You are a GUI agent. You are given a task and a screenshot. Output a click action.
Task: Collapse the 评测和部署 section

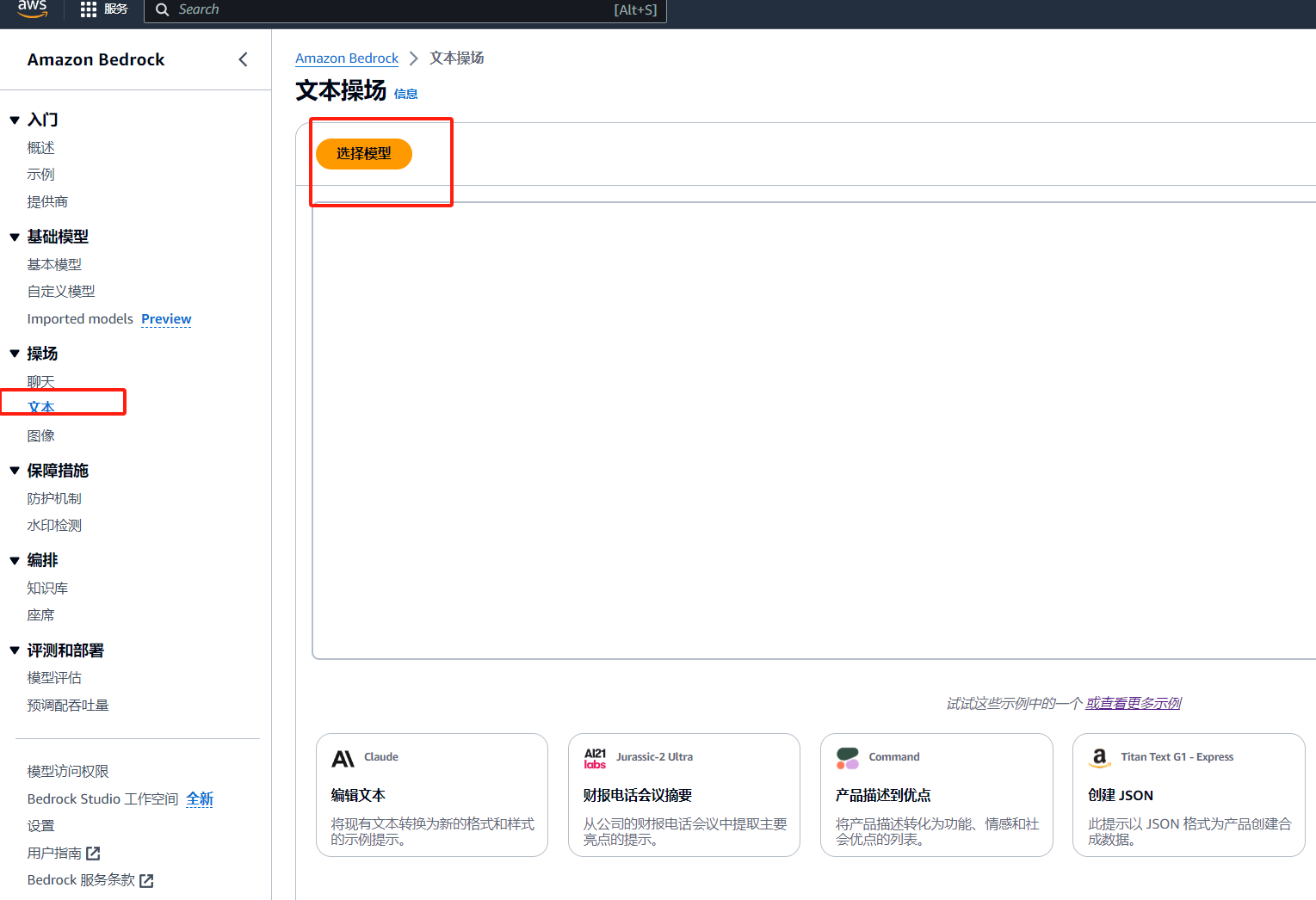pyautogui.click(x=15, y=650)
